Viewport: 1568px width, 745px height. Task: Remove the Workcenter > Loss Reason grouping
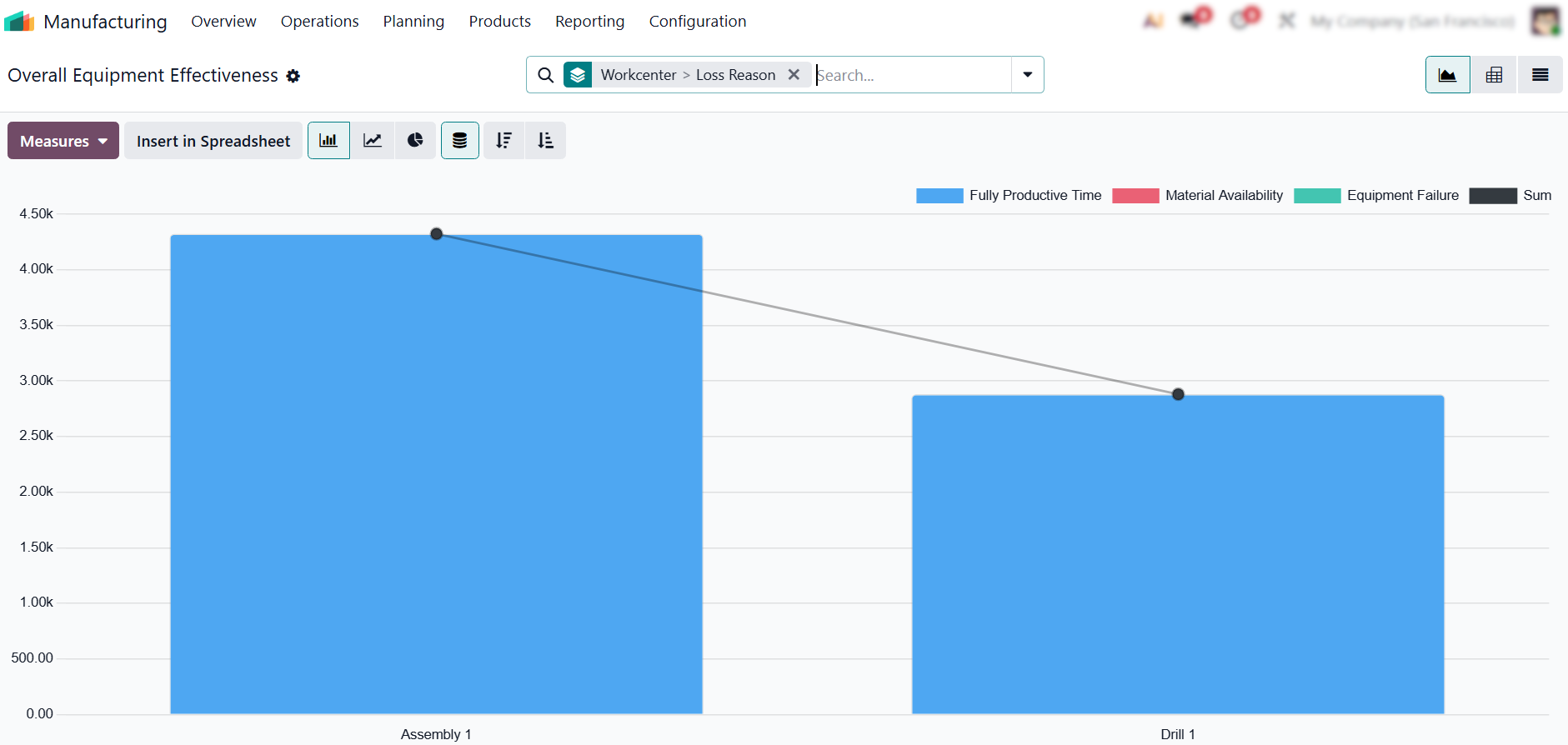[794, 75]
